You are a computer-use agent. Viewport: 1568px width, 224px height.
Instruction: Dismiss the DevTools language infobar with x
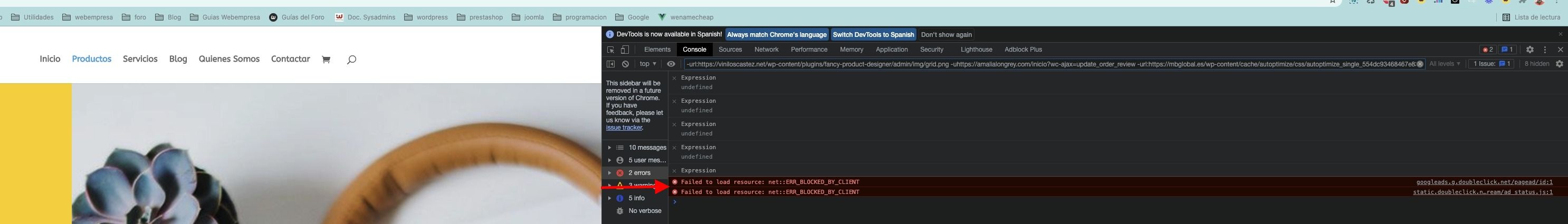pos(1560,35)
